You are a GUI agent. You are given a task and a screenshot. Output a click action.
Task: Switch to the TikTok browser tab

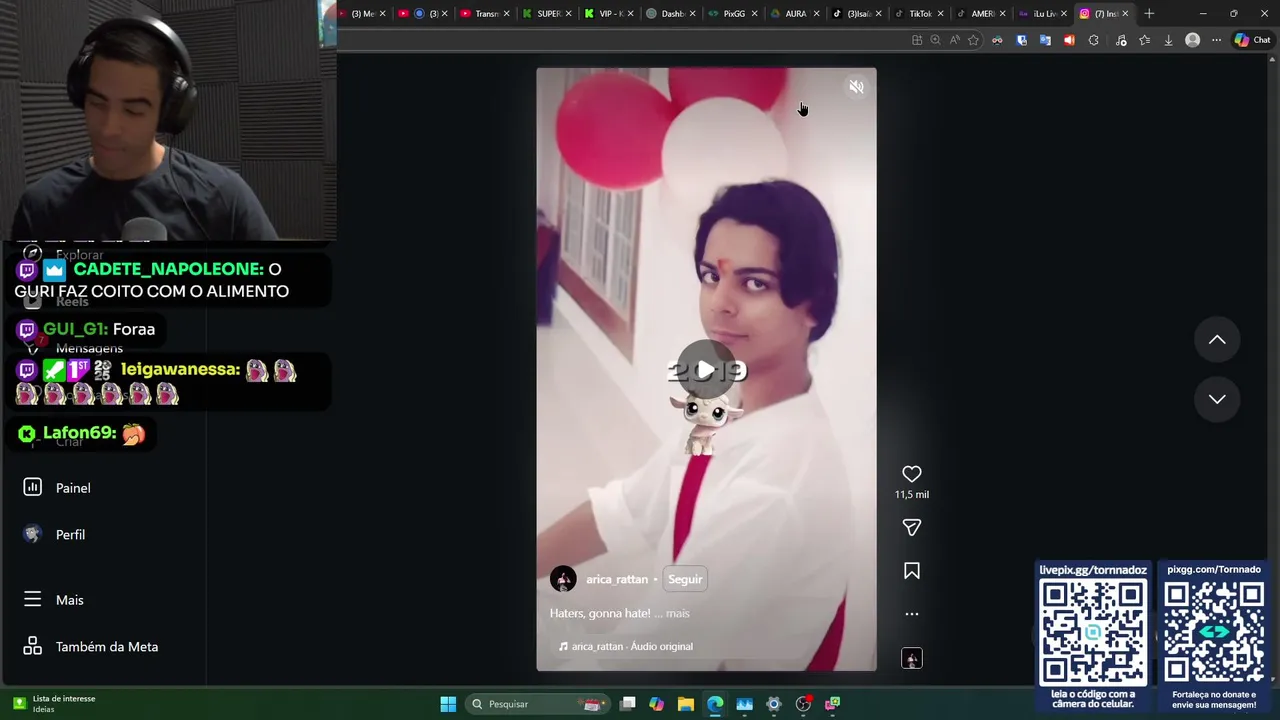click(x=920, y=14)
